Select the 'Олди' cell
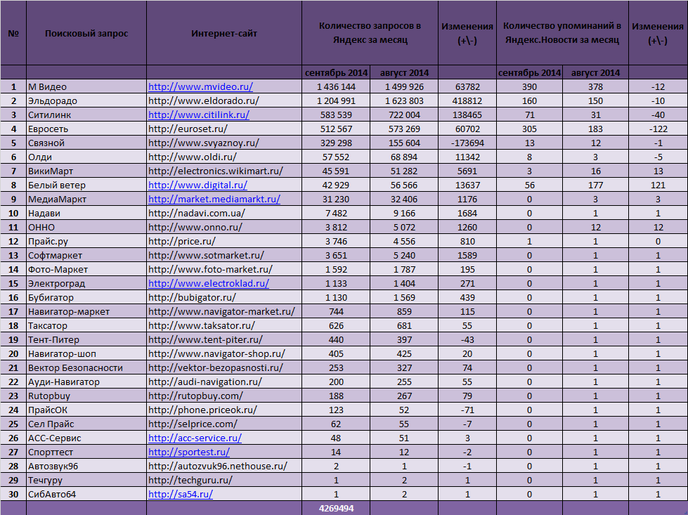Screen dimensions: 688x515 coord(86,157)
